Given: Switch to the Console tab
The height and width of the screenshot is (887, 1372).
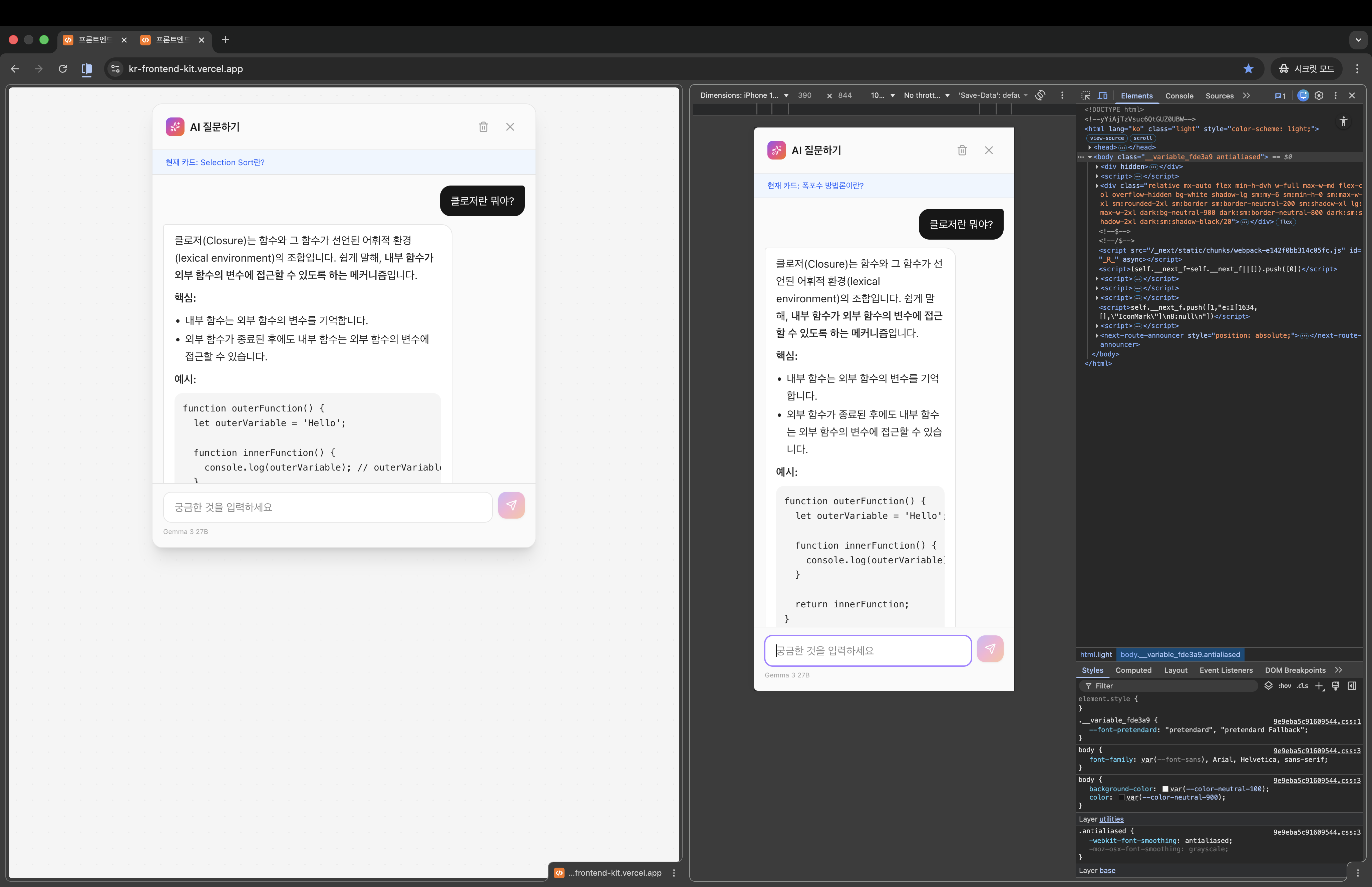Looking at the screenshot, I should point(1179,96).
